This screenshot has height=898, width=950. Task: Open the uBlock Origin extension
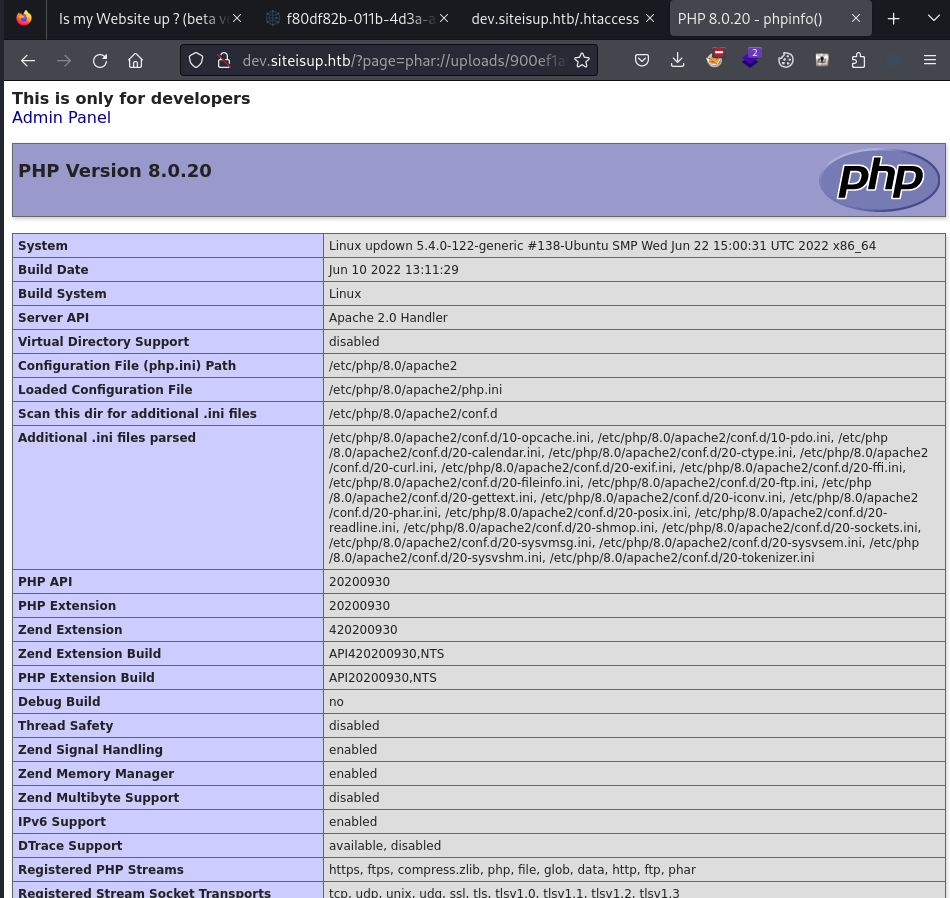click(714, 60)
